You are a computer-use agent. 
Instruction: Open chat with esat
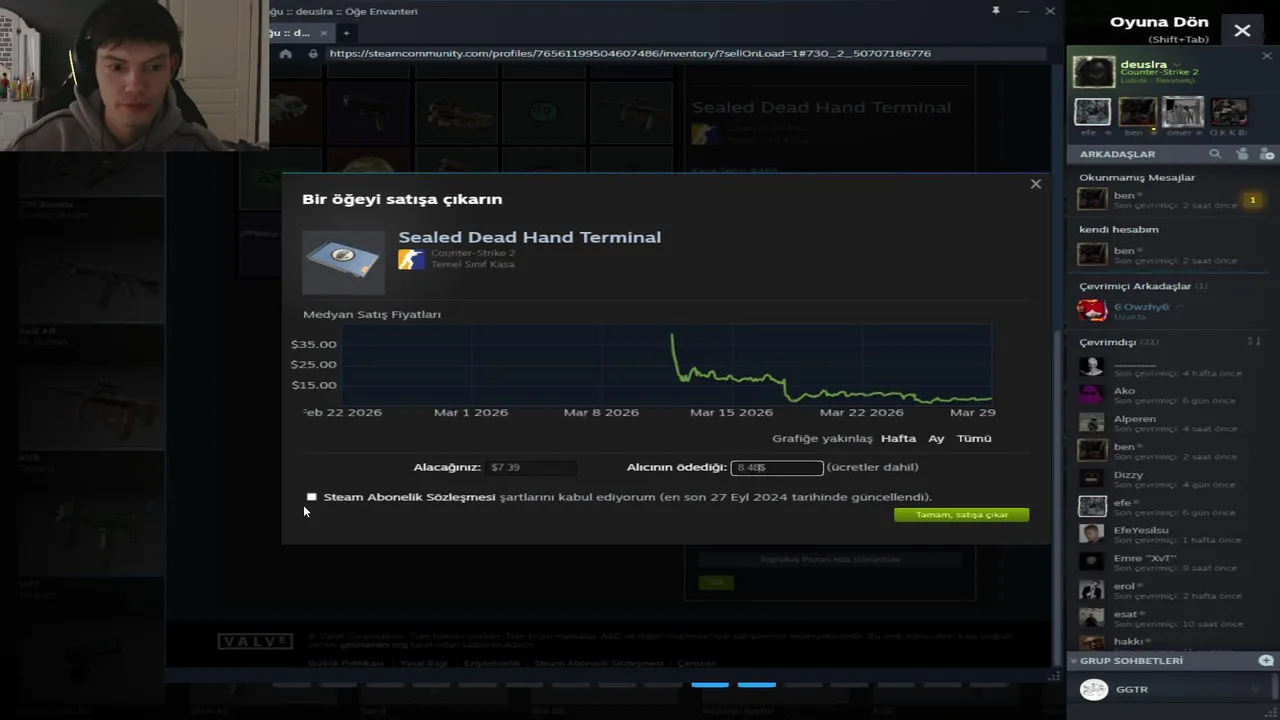(1166, 619)
